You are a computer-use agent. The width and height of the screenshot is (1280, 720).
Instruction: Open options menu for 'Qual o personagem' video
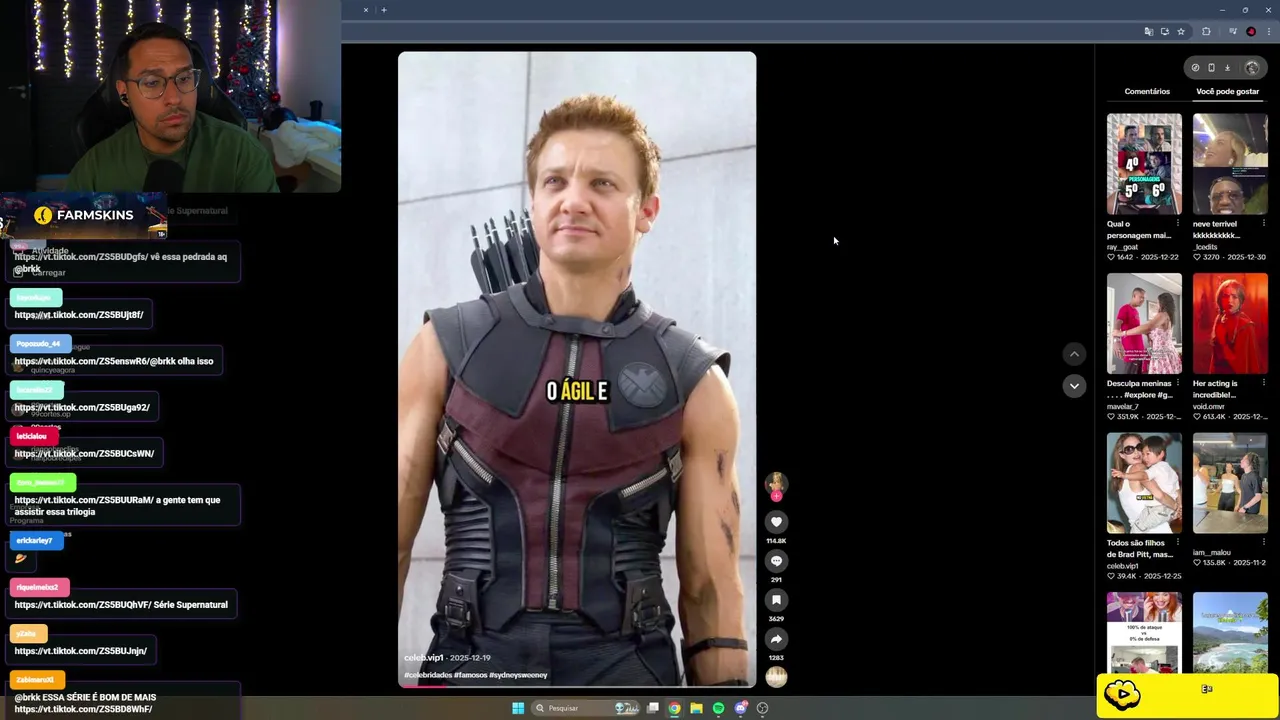(1177, 223)
